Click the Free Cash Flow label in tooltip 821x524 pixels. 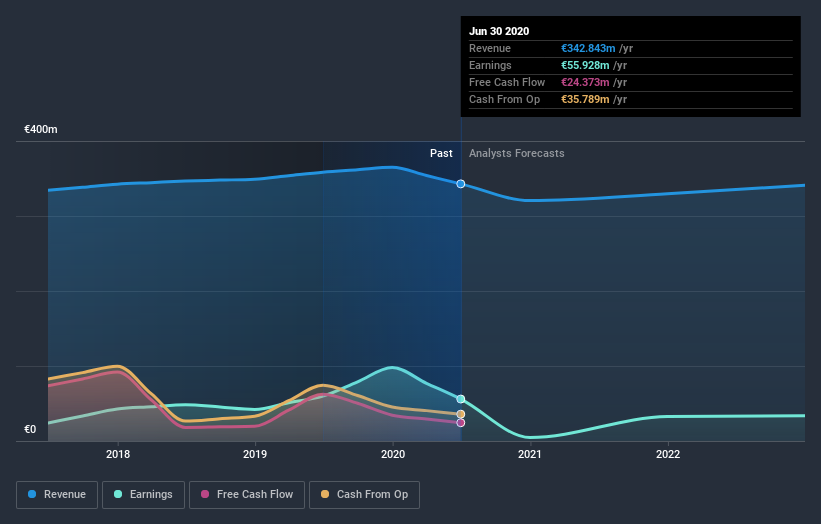click(507, 82)
